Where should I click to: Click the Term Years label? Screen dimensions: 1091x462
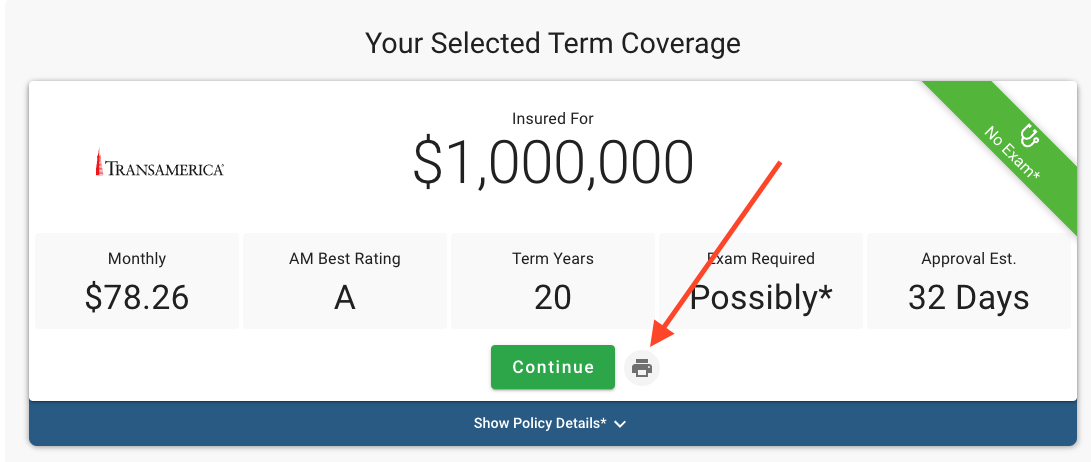click(x=552, y=259)
